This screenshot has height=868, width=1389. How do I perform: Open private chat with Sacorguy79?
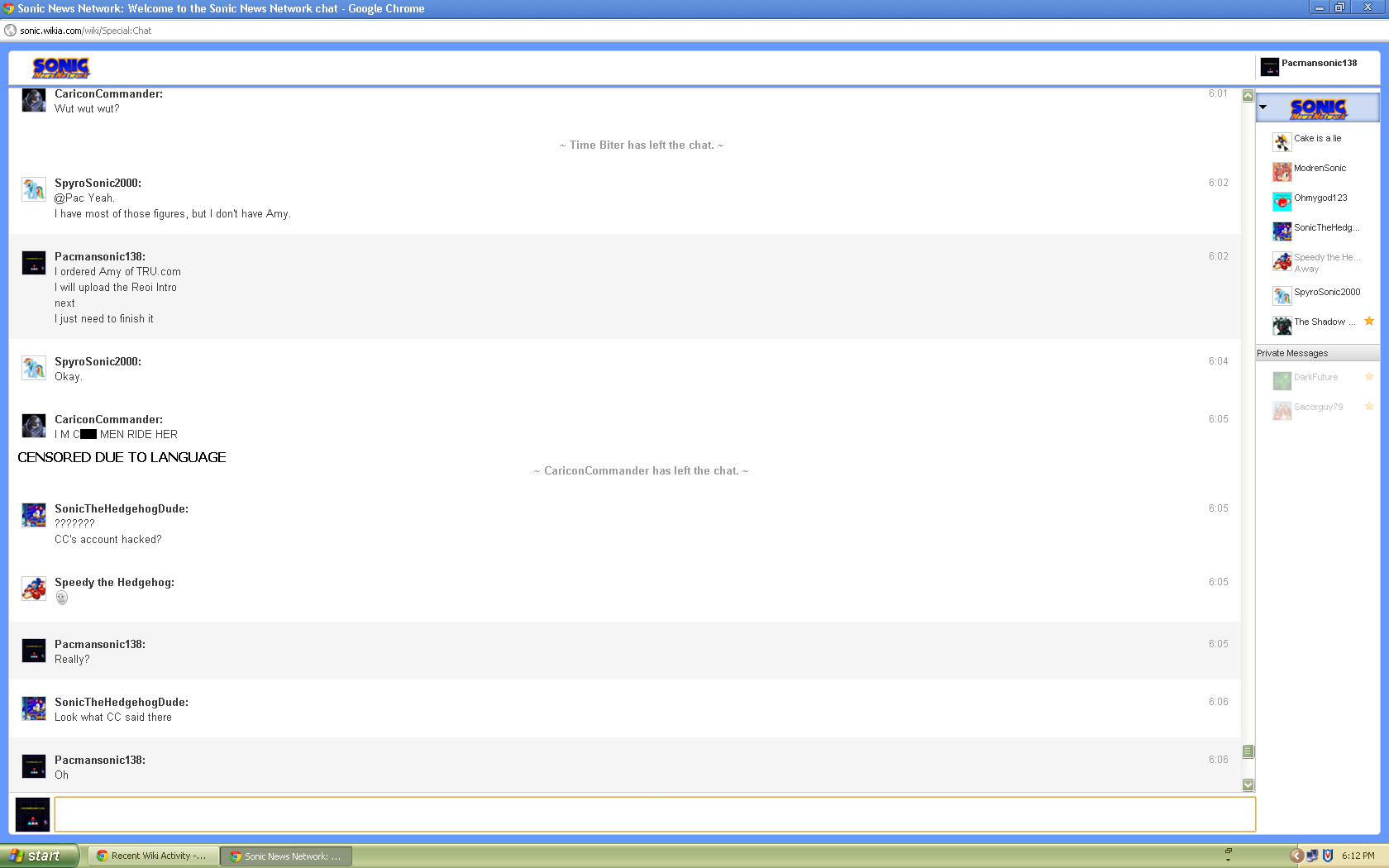[x=1318, y=408]
